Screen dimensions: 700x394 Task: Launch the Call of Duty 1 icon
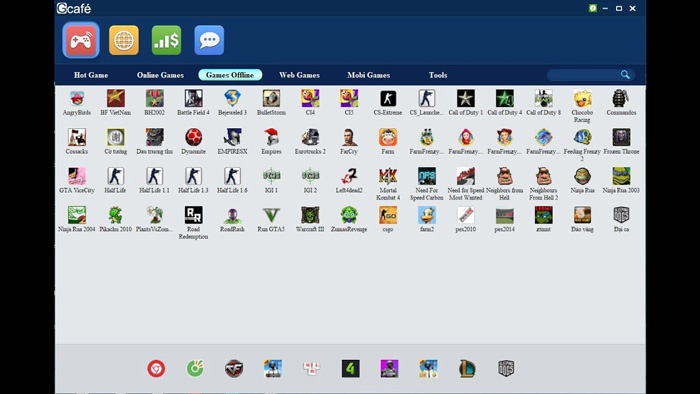[x=466, y=98]
